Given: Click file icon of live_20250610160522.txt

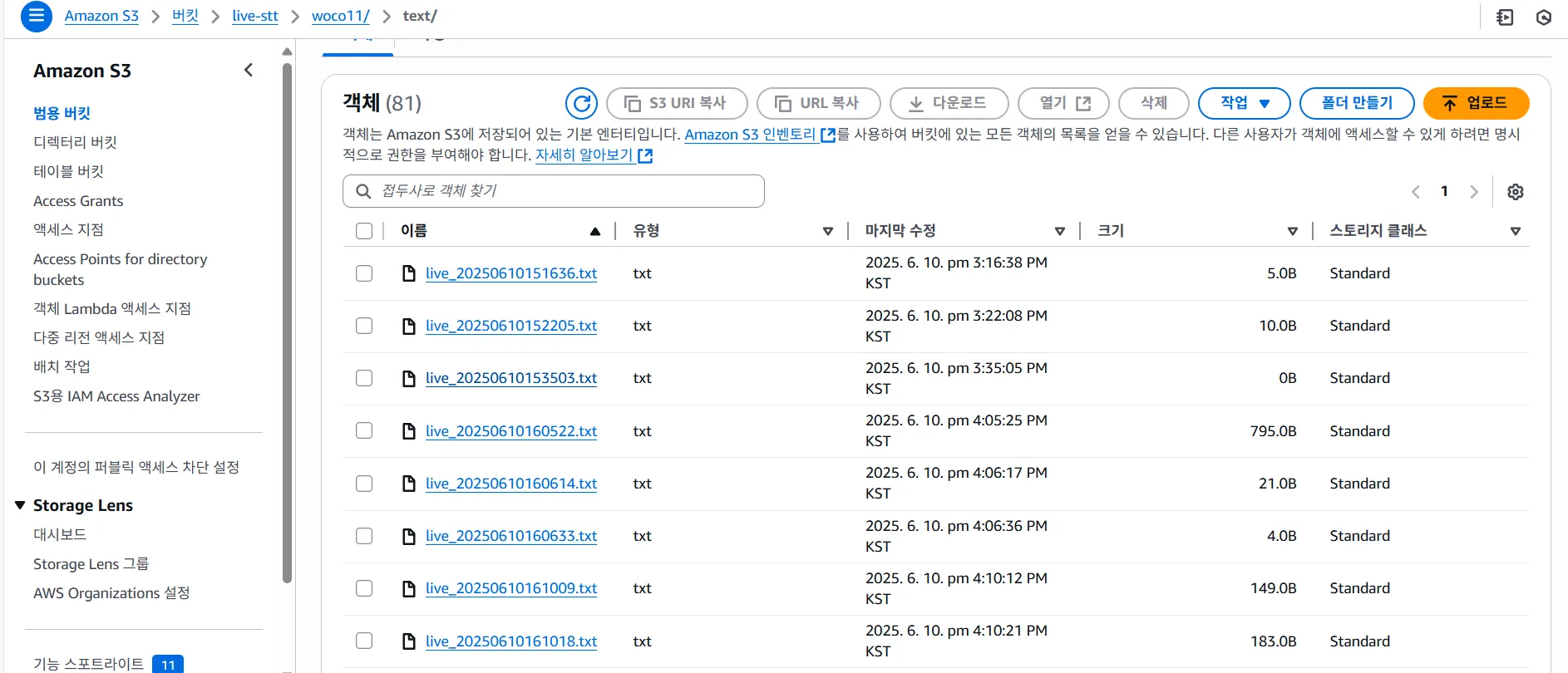Looking at the screenshot, I should point(409,430).
